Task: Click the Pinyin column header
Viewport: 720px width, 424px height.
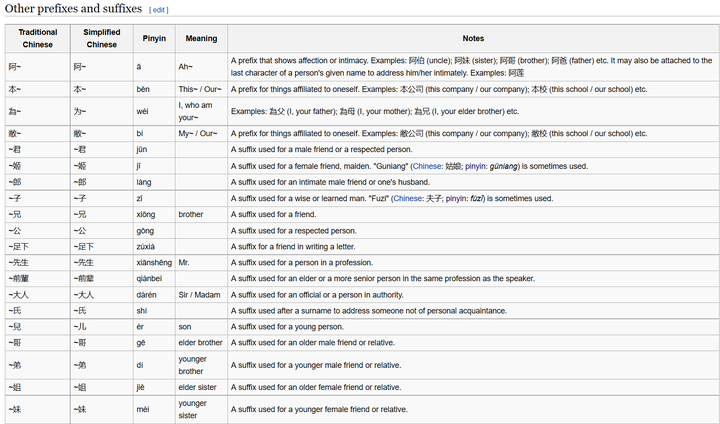Action: pyautogui.click(x=154, y=39)
